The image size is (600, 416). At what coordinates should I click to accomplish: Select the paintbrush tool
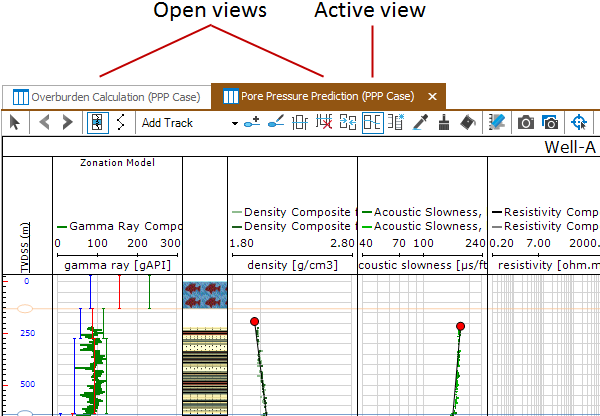[x=444, y=123]
